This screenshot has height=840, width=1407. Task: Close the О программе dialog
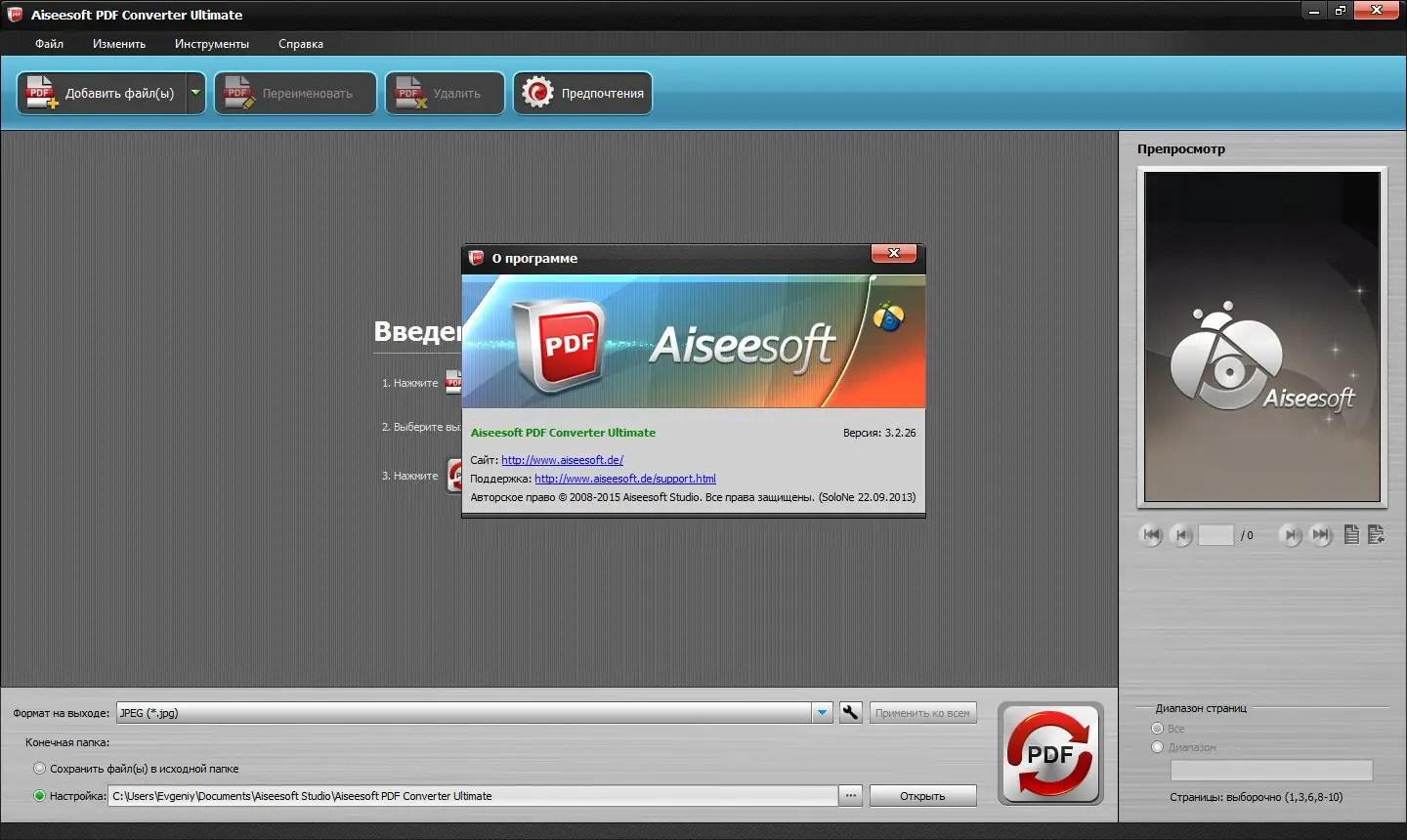pyautogui.click(x=894, y=254)
